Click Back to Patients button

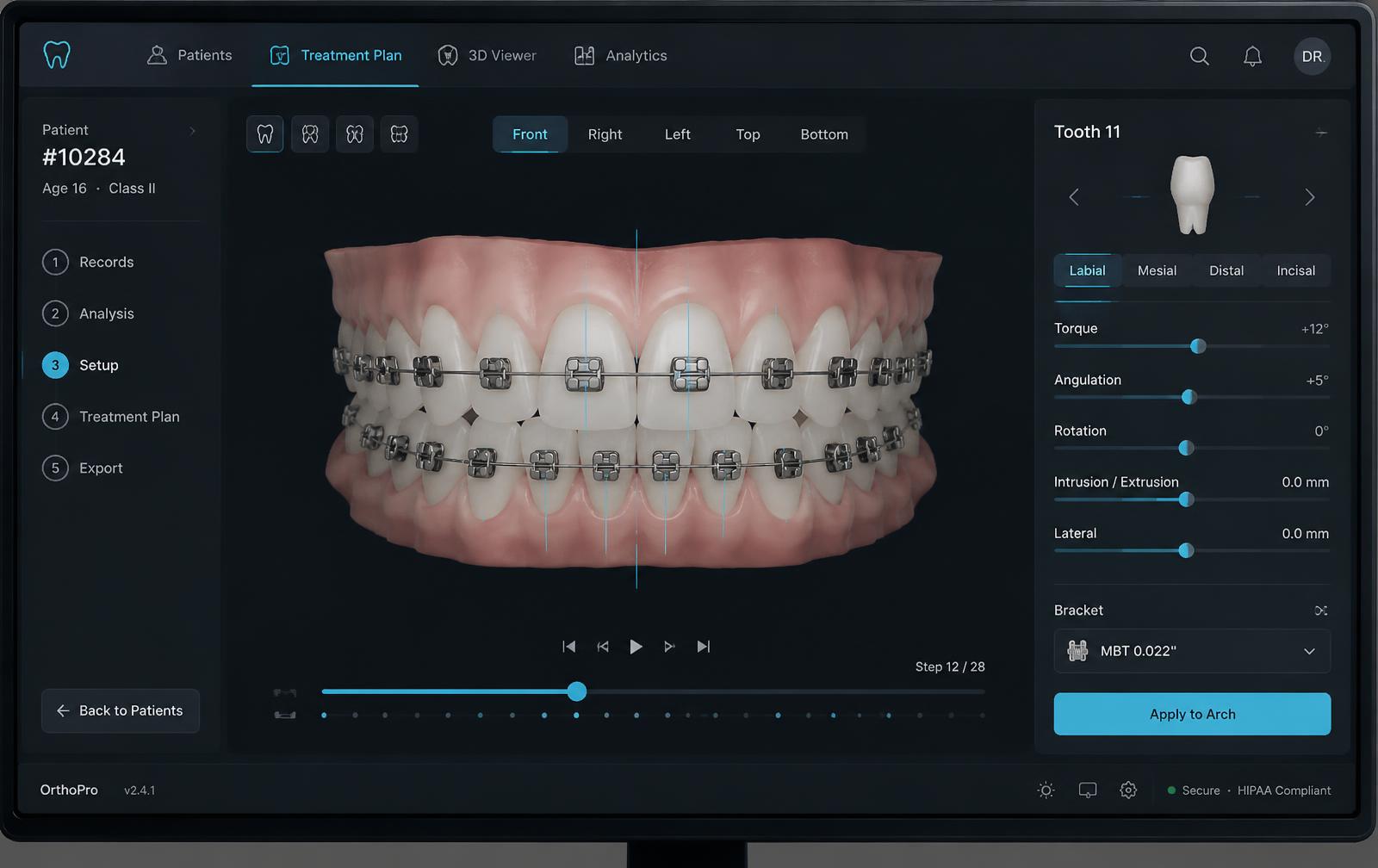click(x=121, y=710)
